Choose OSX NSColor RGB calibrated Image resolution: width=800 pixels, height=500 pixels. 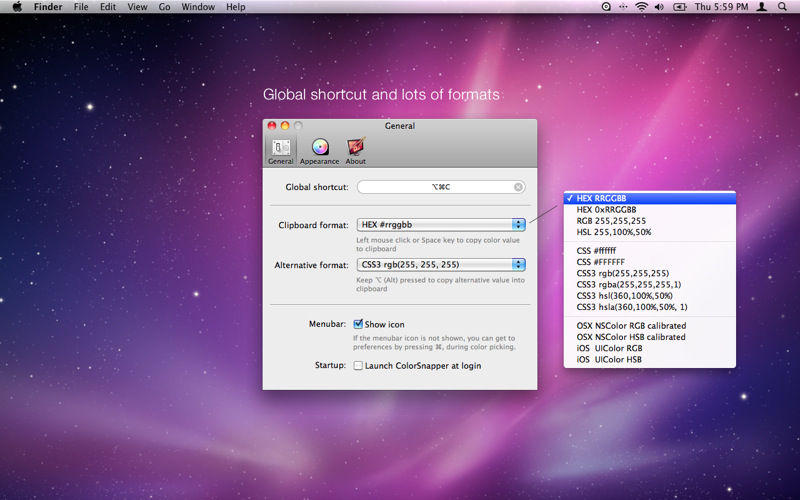[649, 326]
